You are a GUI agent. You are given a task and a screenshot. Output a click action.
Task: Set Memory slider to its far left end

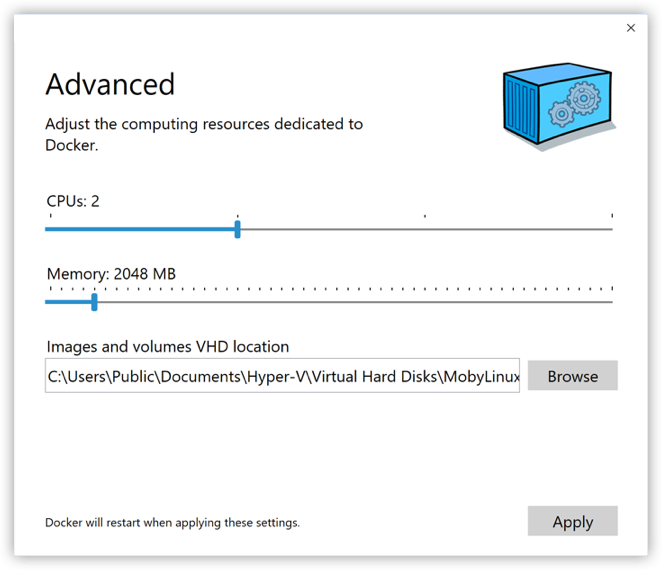[x=47, y=301]
